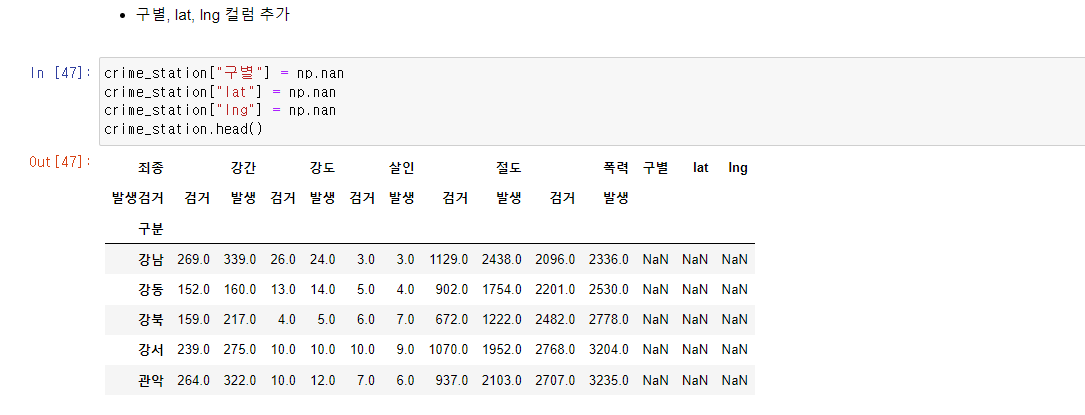Select the 관악 row label
1085x415 pixels.
pyautogui.click(x=151, y=380)
